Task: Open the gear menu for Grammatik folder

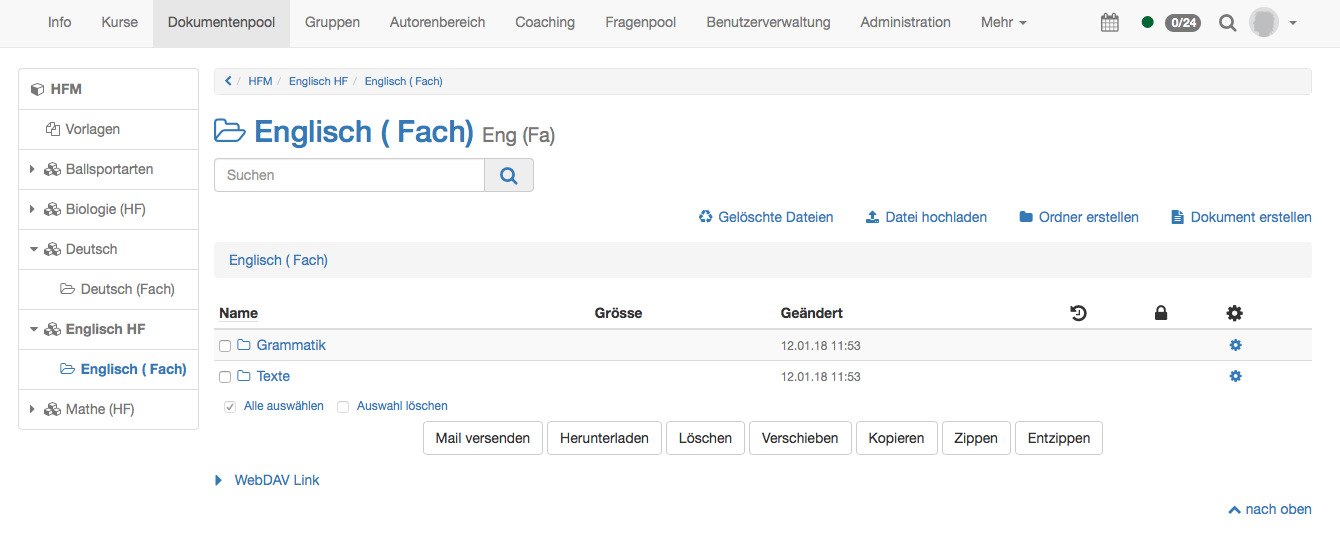Action: [1235, 345]
